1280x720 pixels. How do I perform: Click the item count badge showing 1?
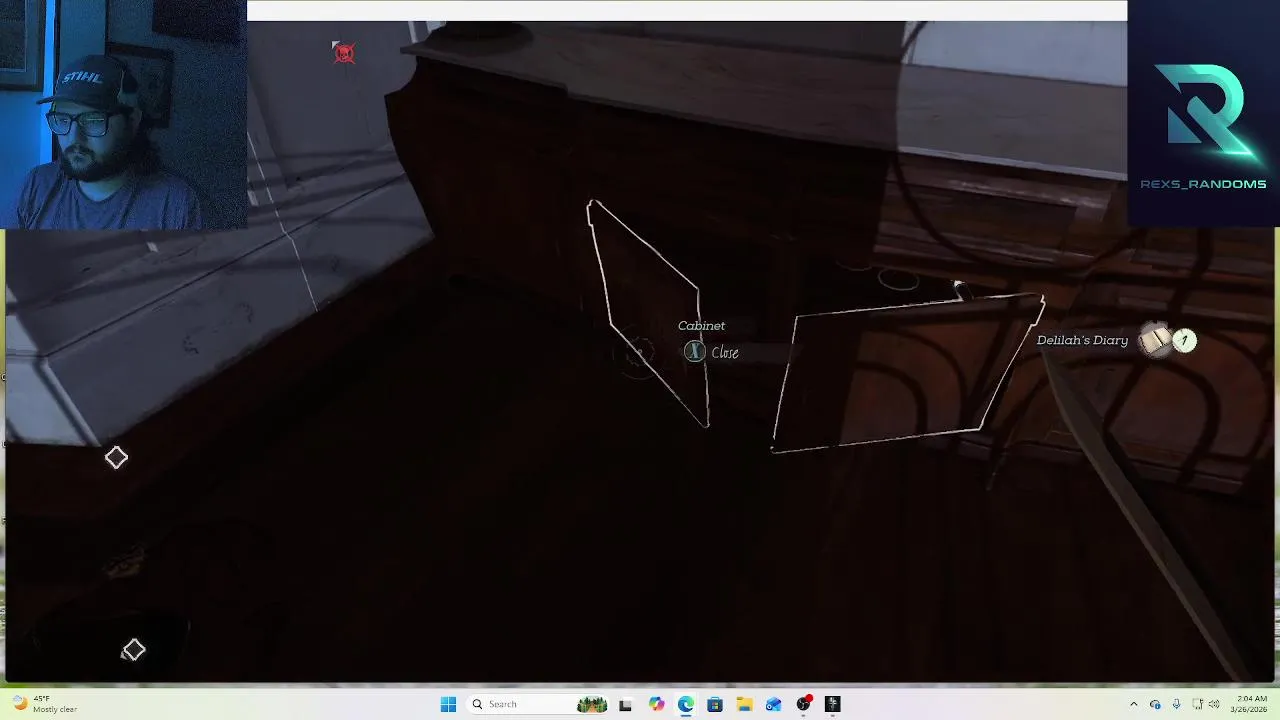(1185, 341)
